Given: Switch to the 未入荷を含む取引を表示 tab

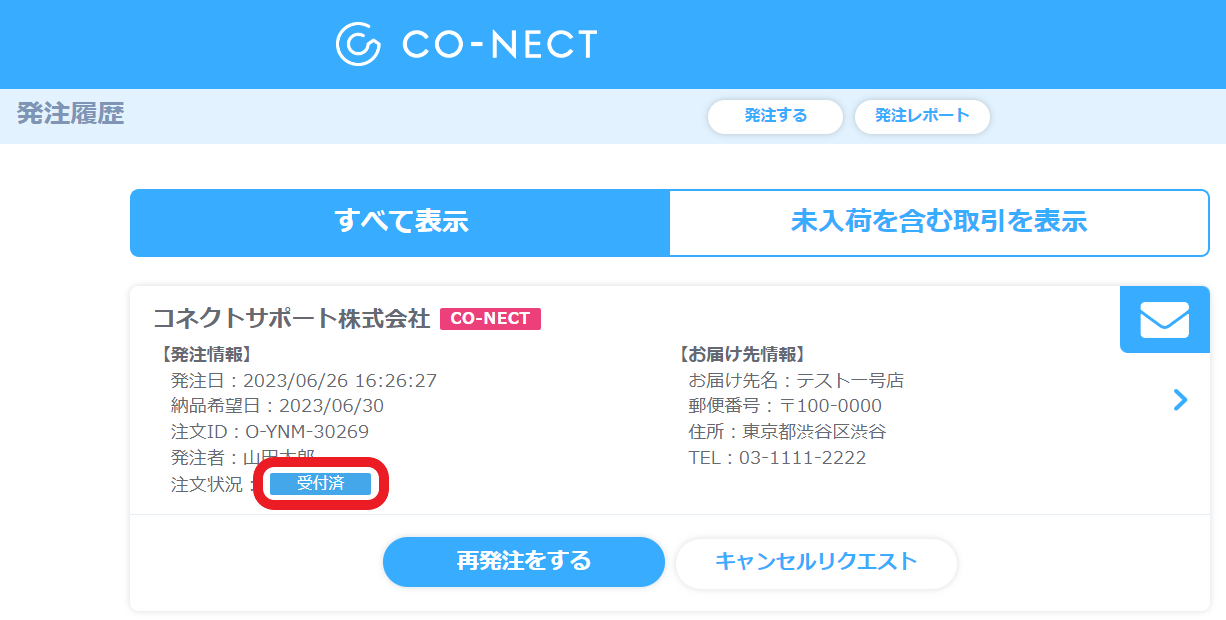Looking at the screenshot, I should coord(938,222).
